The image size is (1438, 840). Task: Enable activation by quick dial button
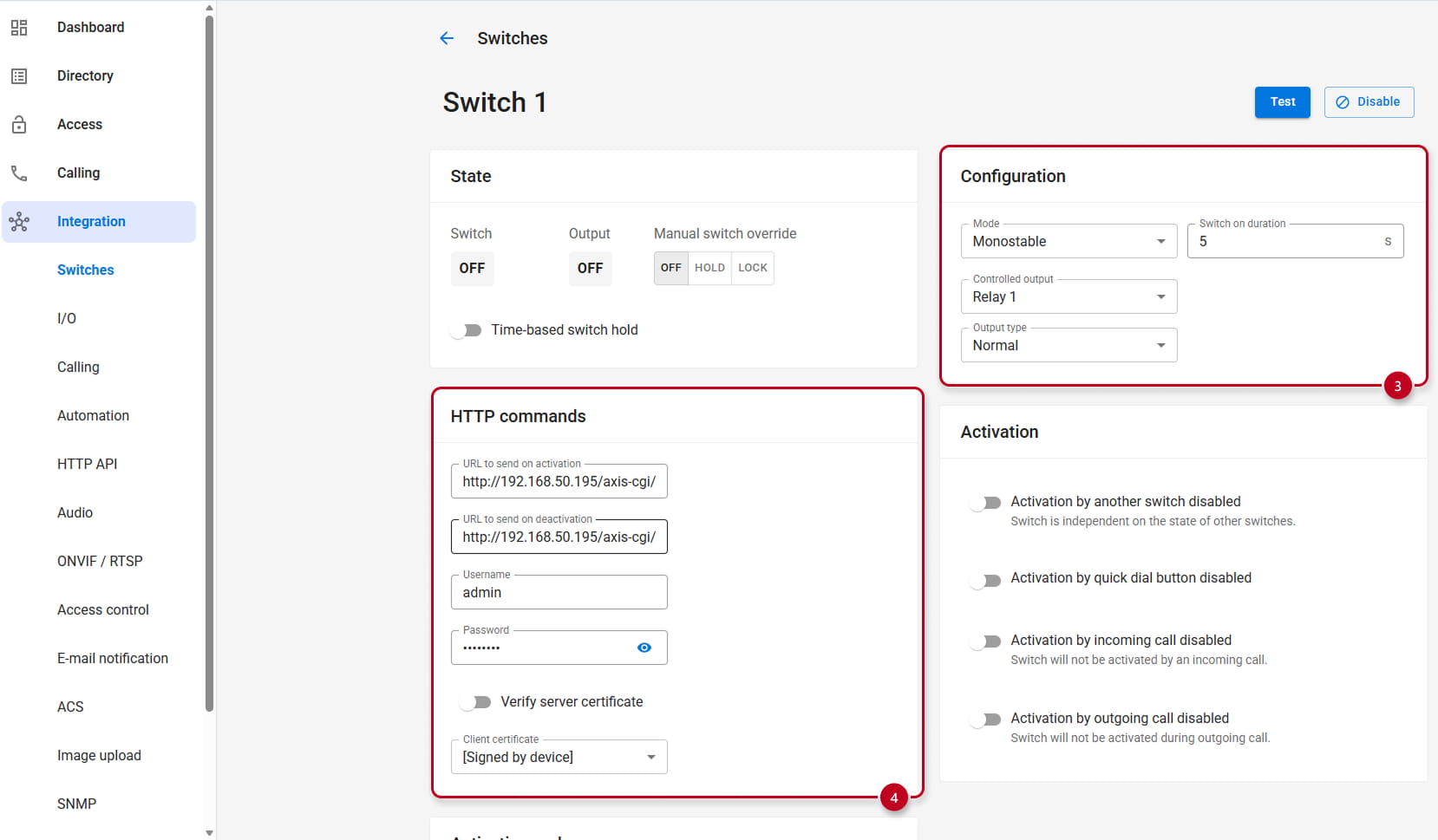point(986,580)
